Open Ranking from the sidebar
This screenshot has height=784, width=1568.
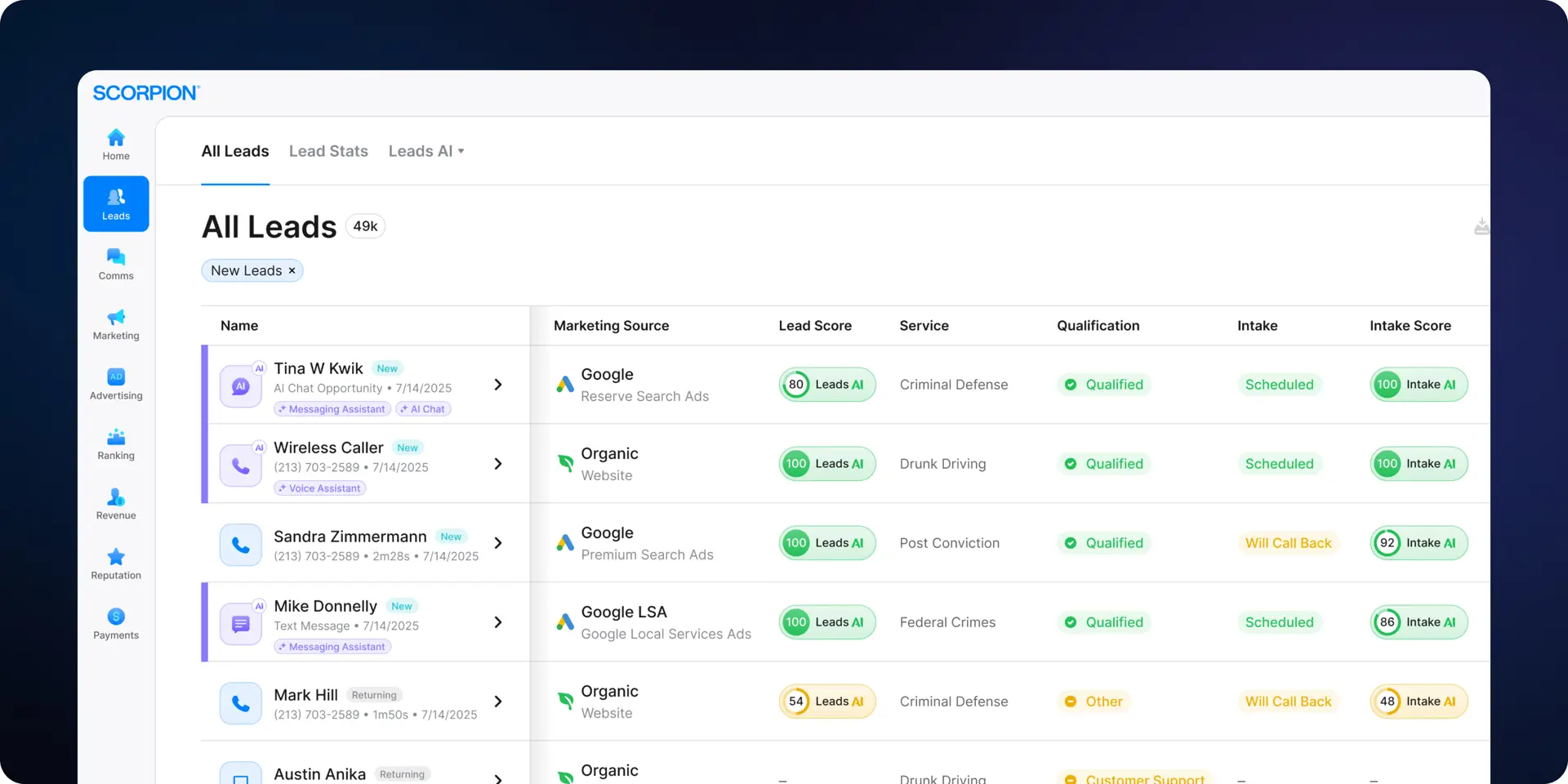click(115, 443)
